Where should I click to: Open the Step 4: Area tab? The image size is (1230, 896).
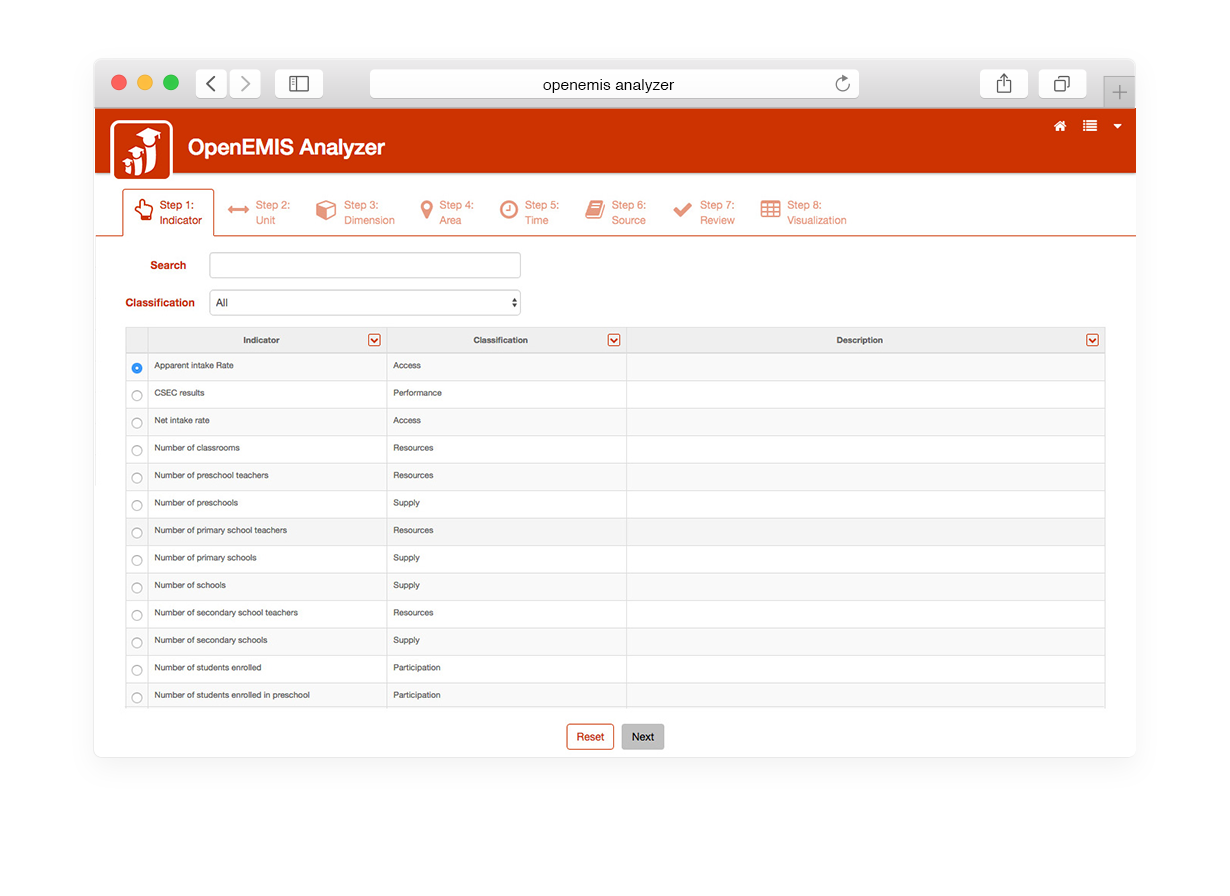click(x=446, y=213)
